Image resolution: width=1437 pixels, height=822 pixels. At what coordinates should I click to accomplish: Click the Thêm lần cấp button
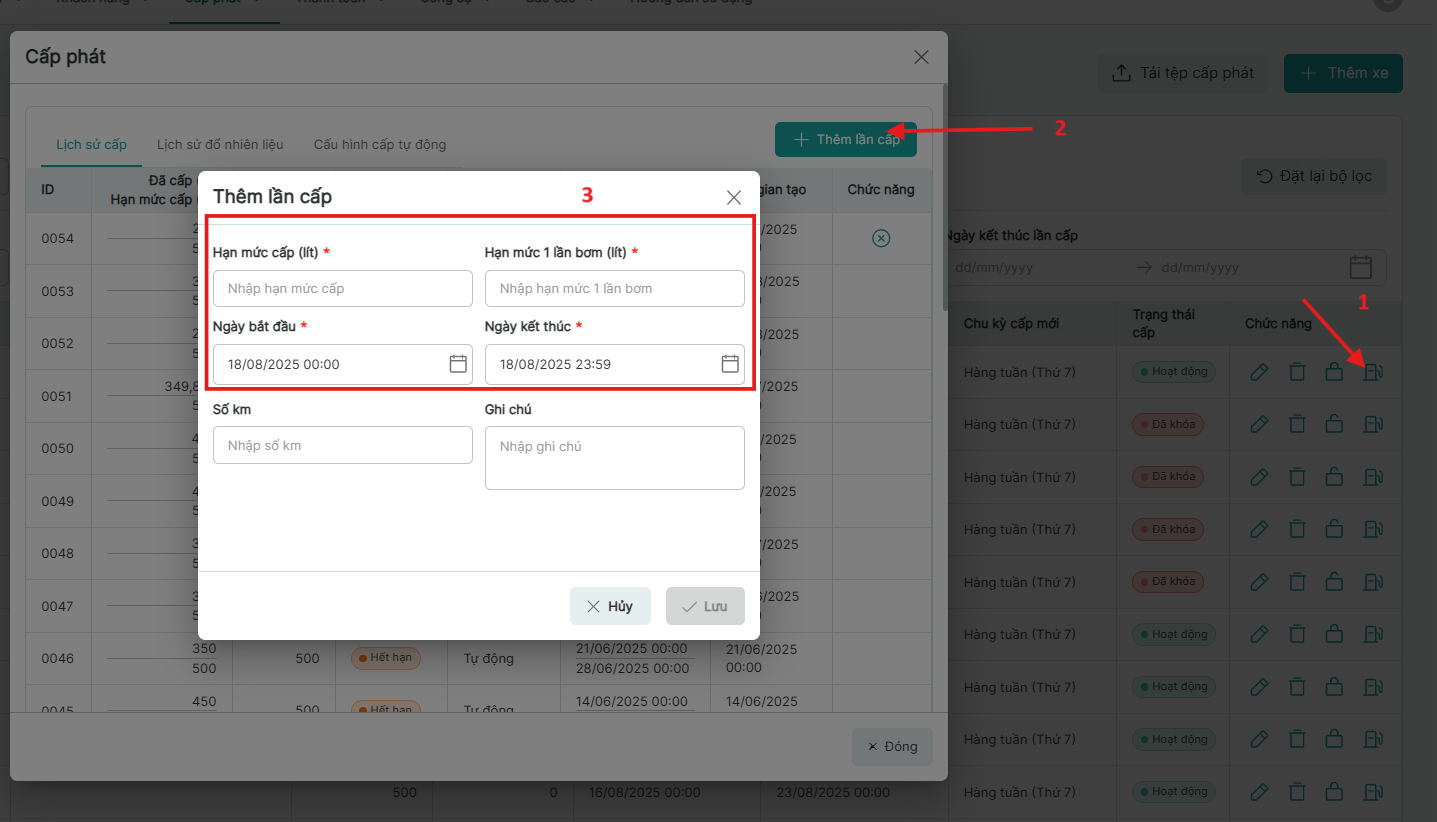846,140
